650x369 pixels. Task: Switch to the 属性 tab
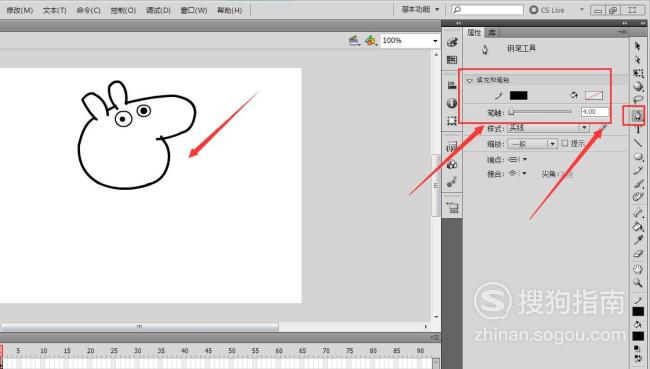pyautogui.click(x=474, y=32)
